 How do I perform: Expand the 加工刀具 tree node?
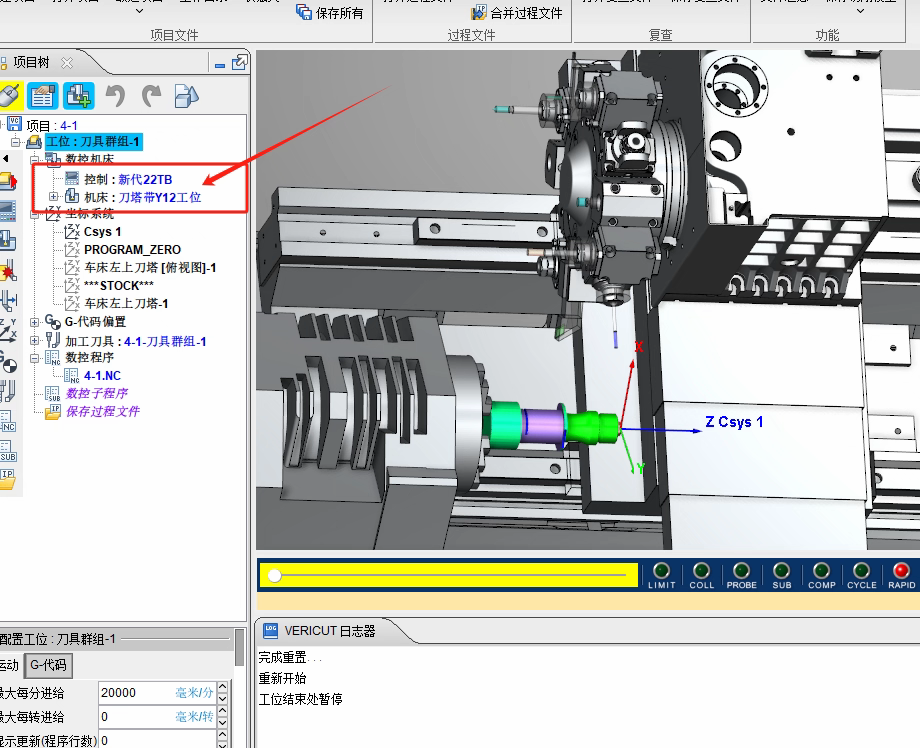(35, 340)
